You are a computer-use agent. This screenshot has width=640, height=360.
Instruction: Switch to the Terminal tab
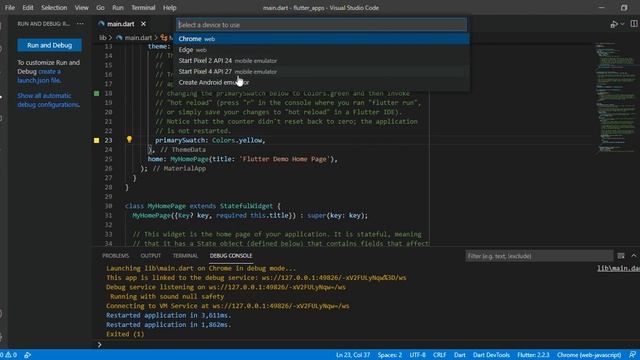185,256
